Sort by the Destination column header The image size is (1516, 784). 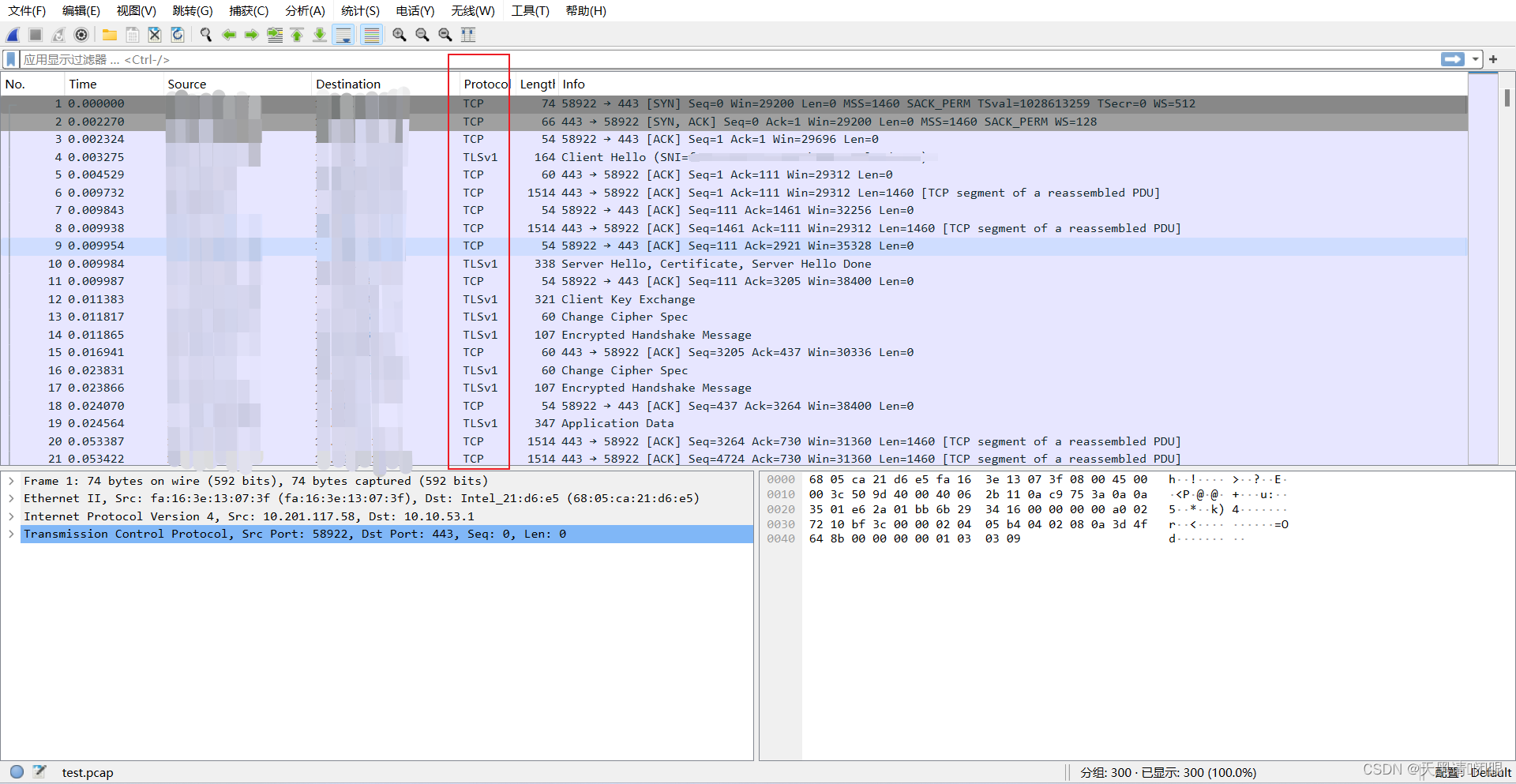pyautogui.click(x=385, y=84)
